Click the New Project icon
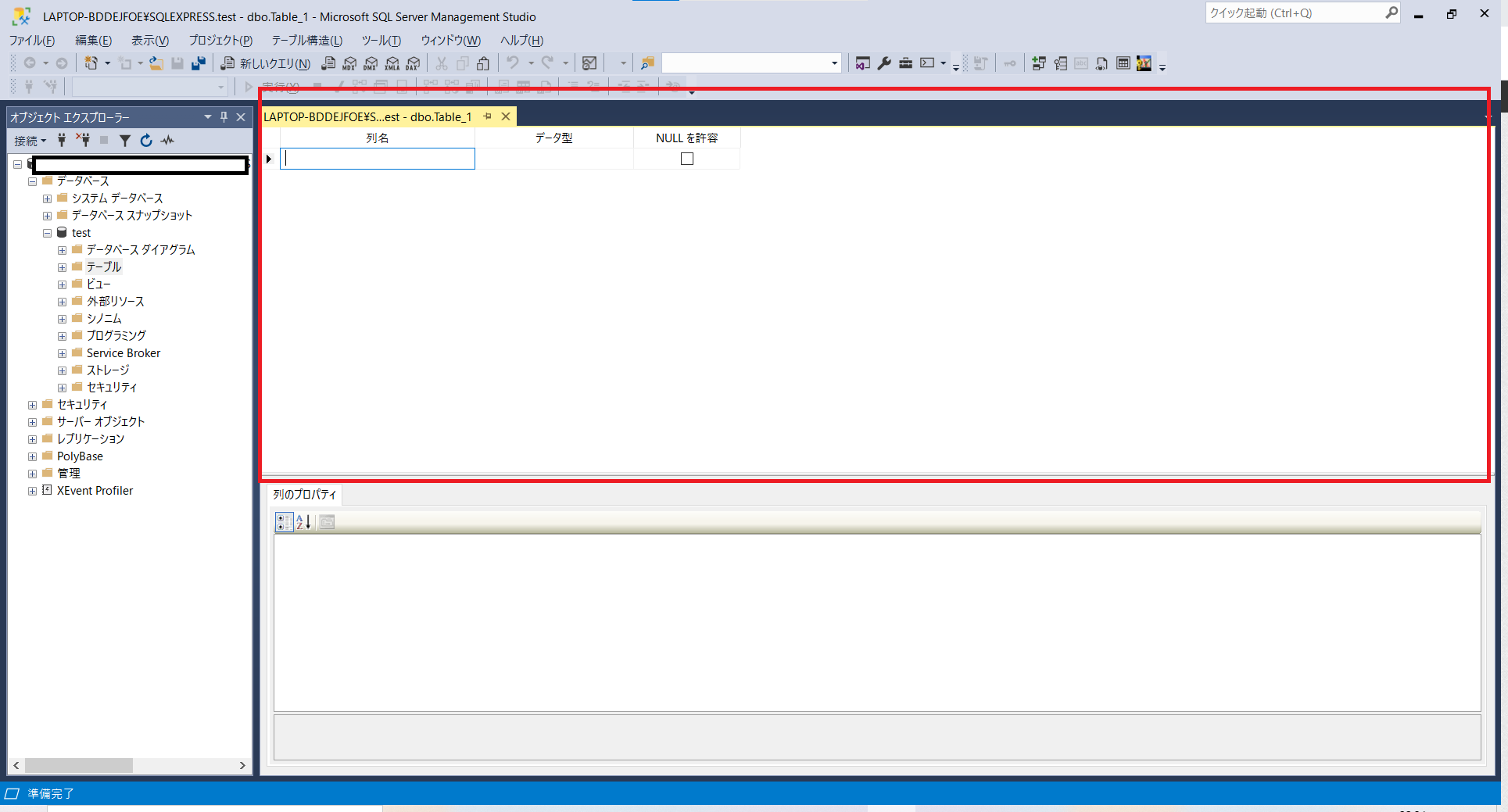Image resolution: width=1508 pixels, height=812 pixels. (x=91, y=63)
